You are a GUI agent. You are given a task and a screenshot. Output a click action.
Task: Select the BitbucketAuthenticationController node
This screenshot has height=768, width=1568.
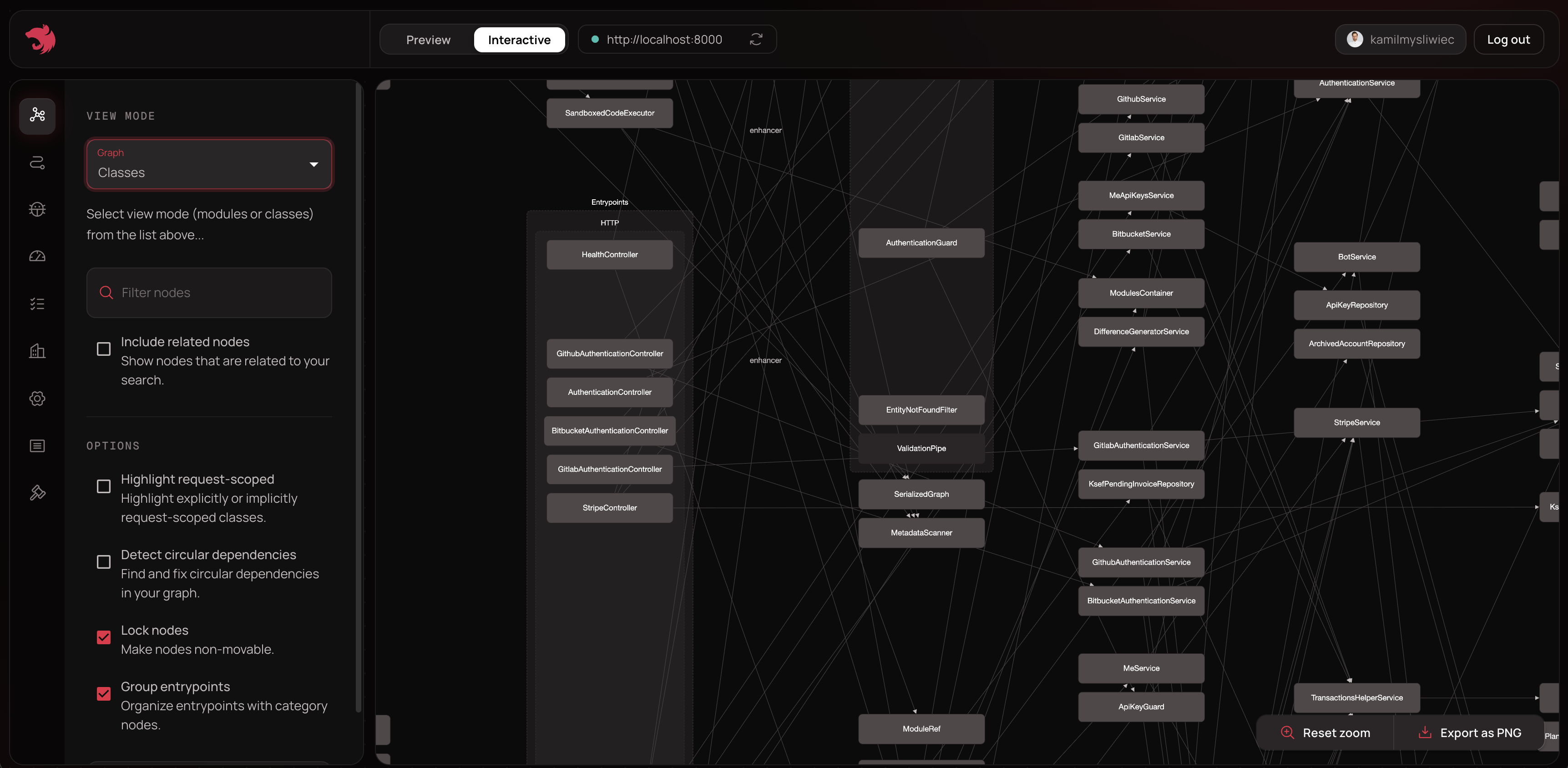pos(610,431)
